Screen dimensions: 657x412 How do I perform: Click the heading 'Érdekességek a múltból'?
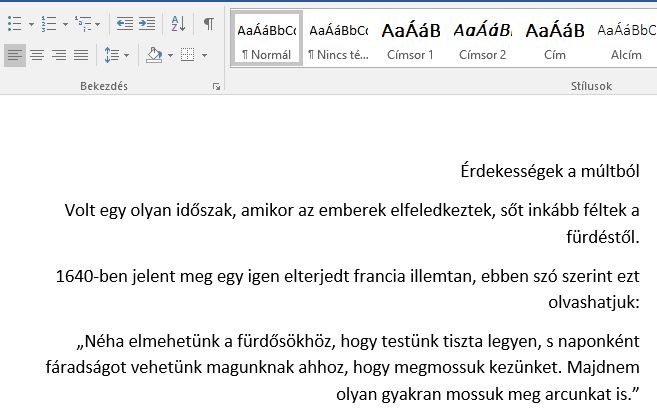(551, 172)
